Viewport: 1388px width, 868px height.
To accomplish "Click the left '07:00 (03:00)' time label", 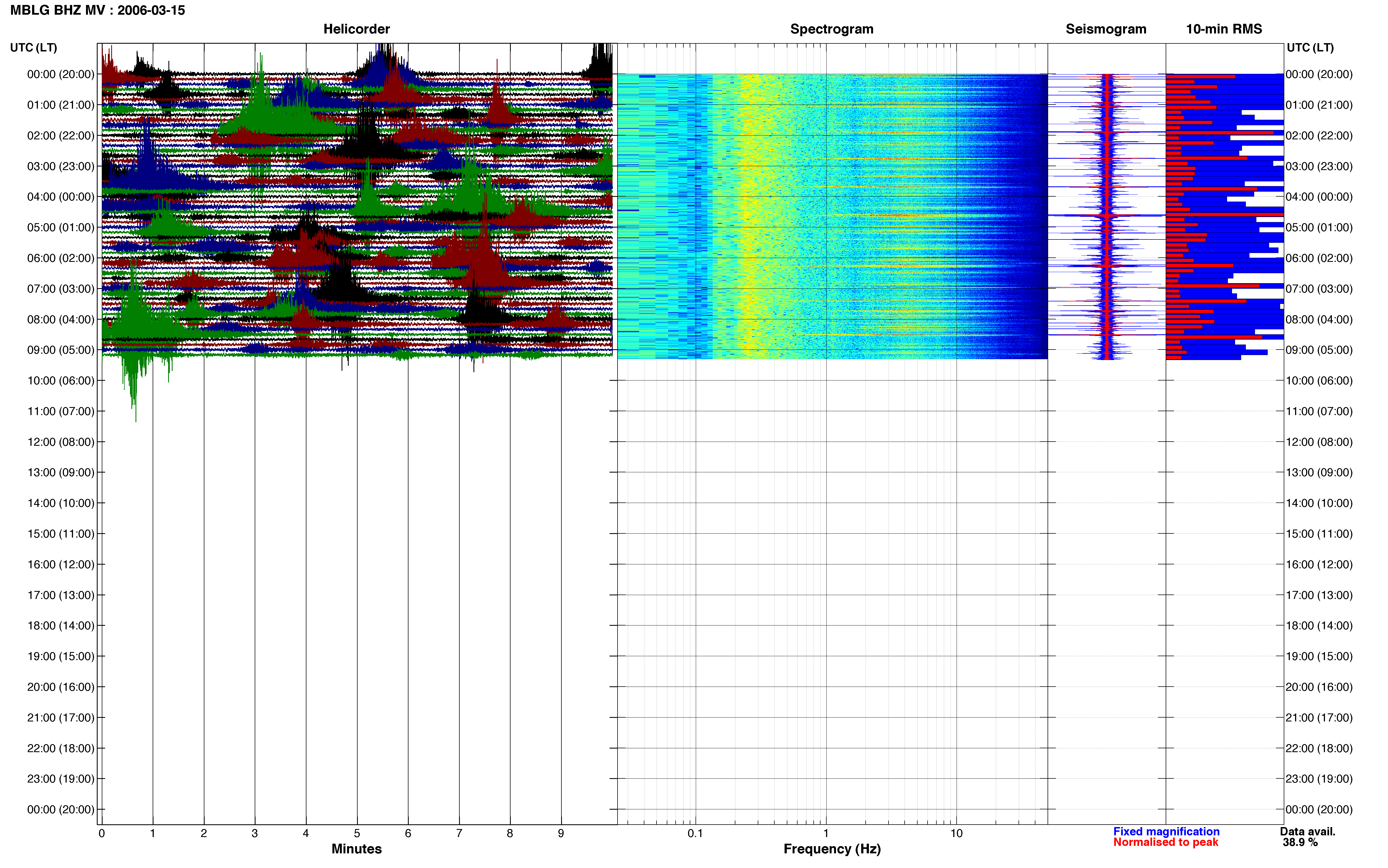I will (61, 289).
